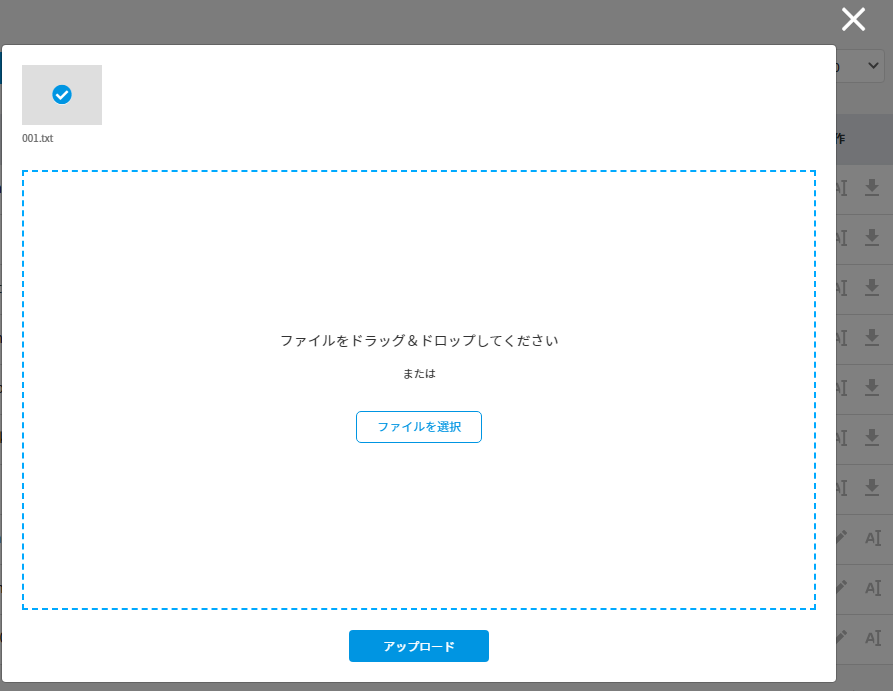
Task: Click the rename text icon in the bottom row
Action: (872, 638)
